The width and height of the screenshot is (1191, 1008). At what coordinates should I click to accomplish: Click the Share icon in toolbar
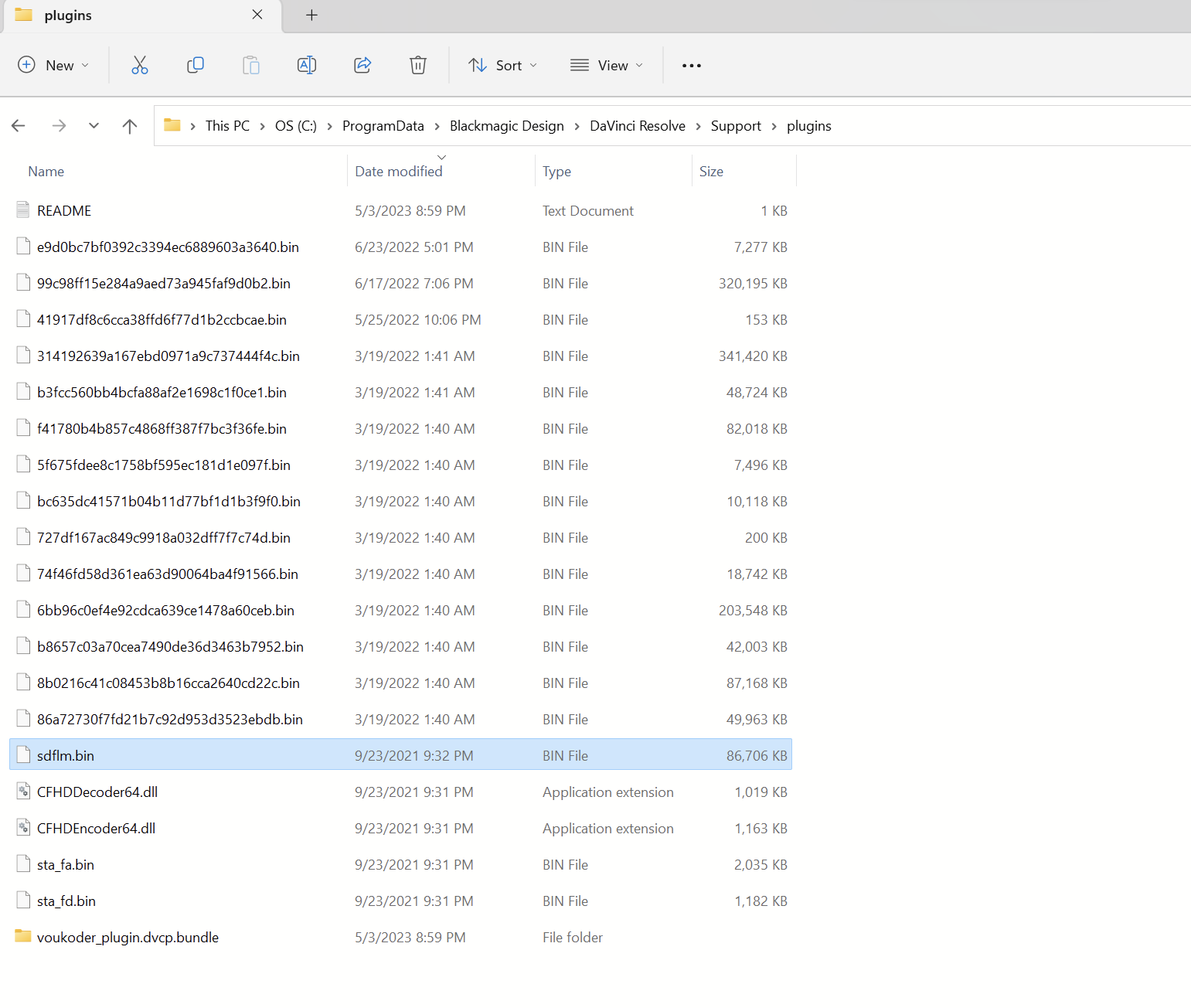pyautogui.click(x=362, y=66)
